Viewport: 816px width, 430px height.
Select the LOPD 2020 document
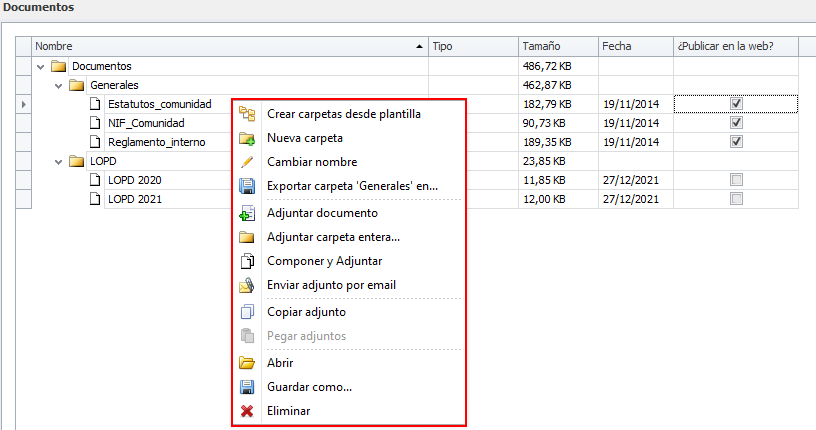(x=135, y=180)
